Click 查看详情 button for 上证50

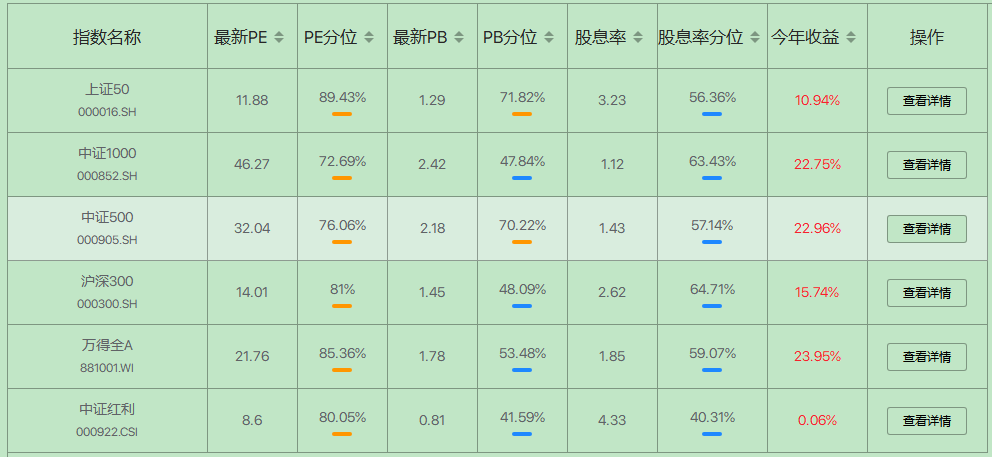pos(926,101)
